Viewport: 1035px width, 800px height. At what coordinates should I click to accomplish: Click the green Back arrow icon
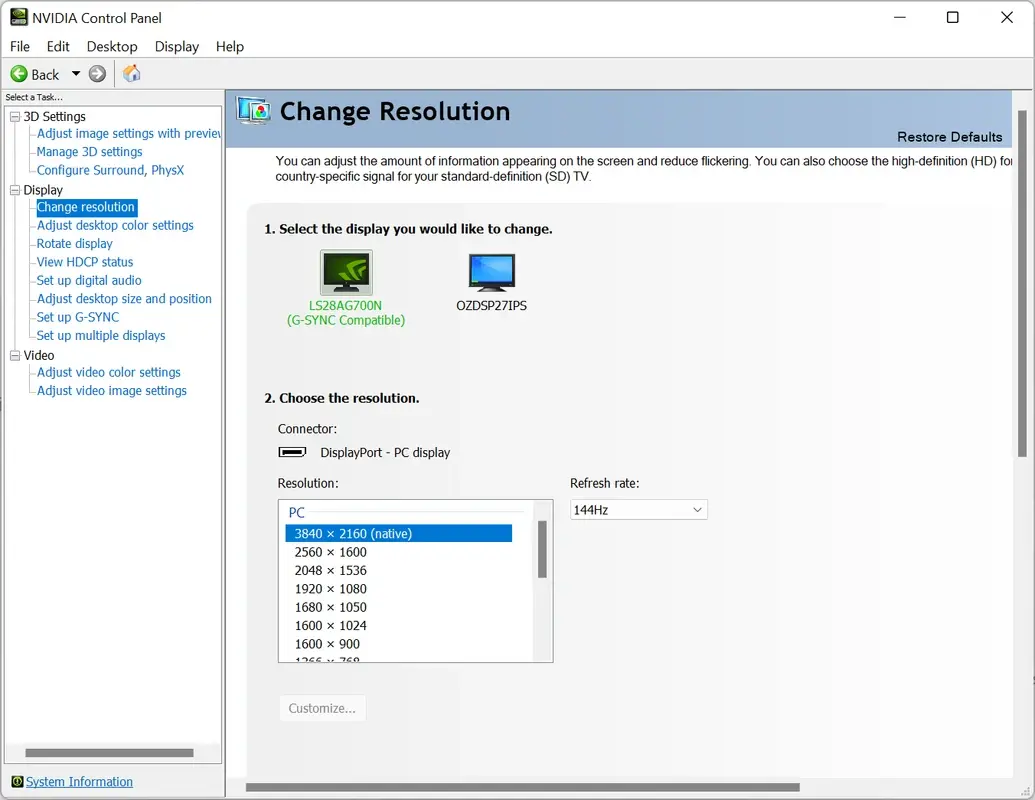pos(18,73)
